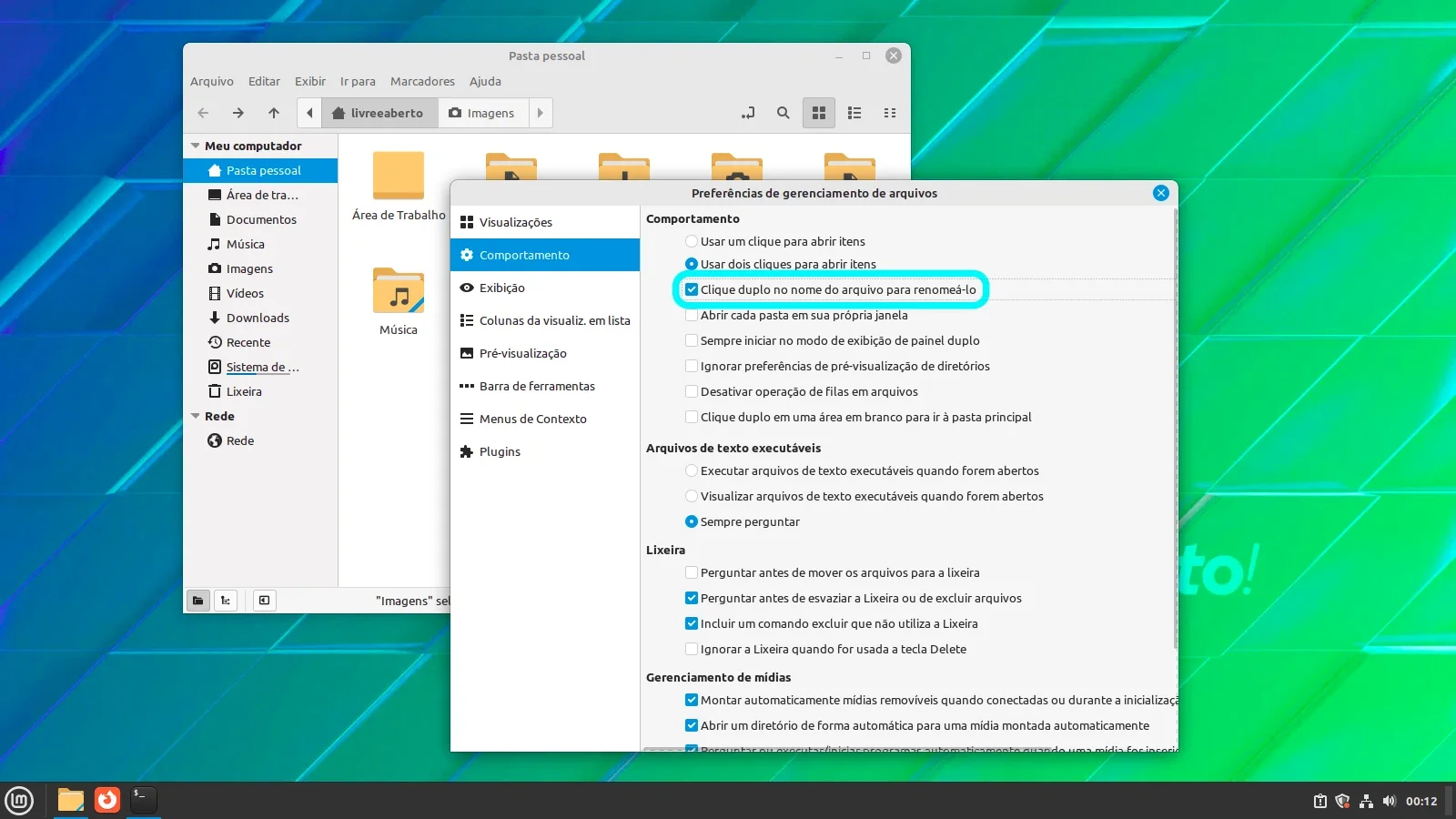Uncheck 'Montar automaticamente mídias removíveis'

click(931, 701)
